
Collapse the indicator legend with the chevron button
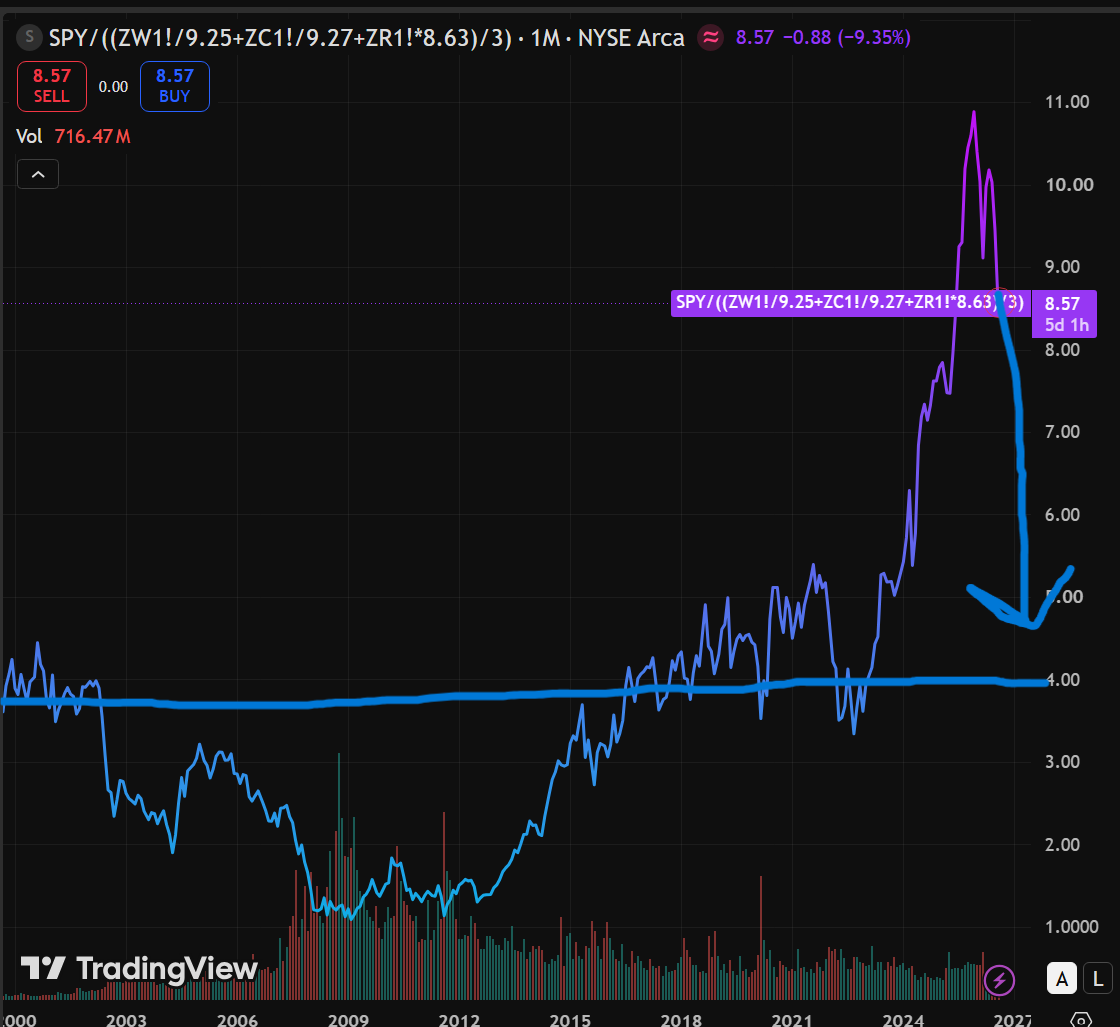pyautogui.click(x=38, y=174)
